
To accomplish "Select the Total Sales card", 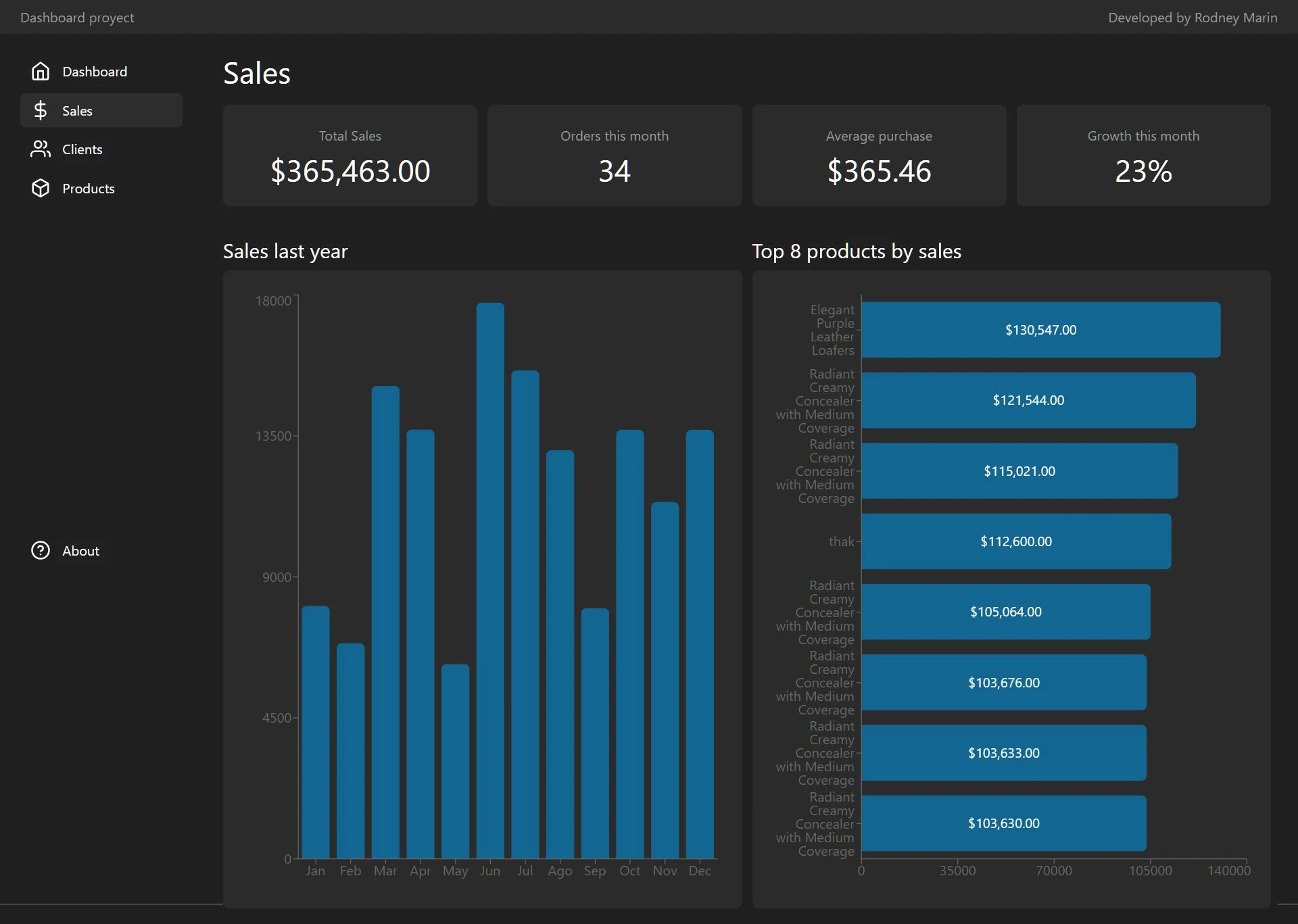I will (x=350, y=155).
